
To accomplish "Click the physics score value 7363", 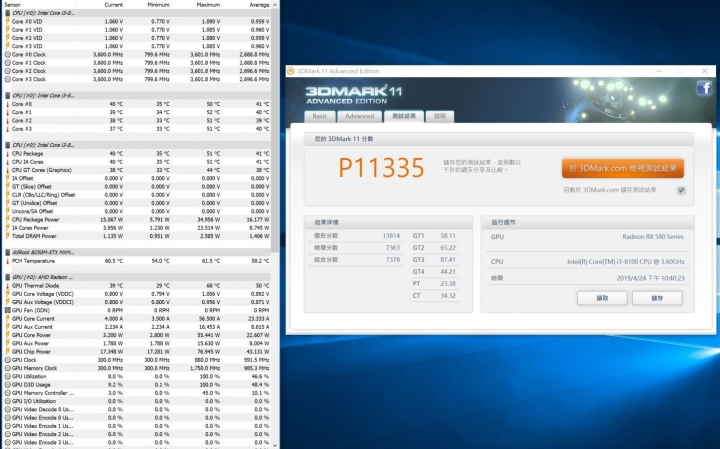I will click(x=393, y=248).
